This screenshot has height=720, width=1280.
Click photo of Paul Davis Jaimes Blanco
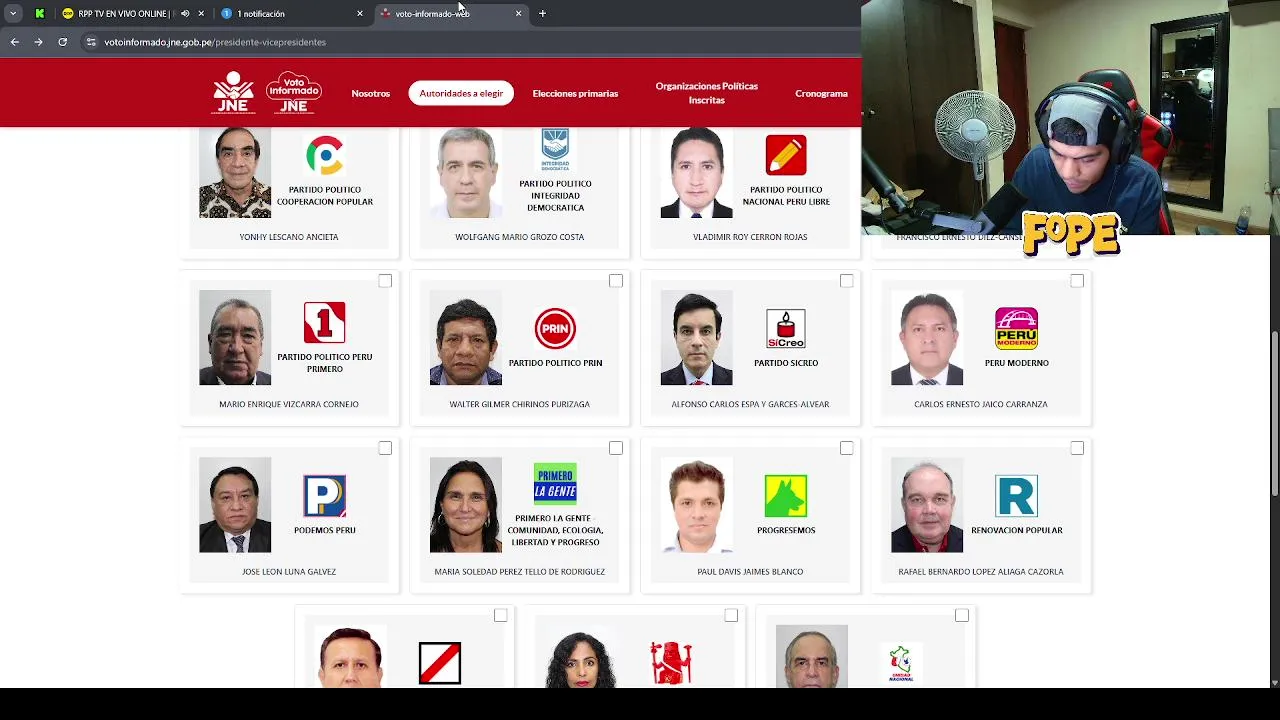[696, 505]
